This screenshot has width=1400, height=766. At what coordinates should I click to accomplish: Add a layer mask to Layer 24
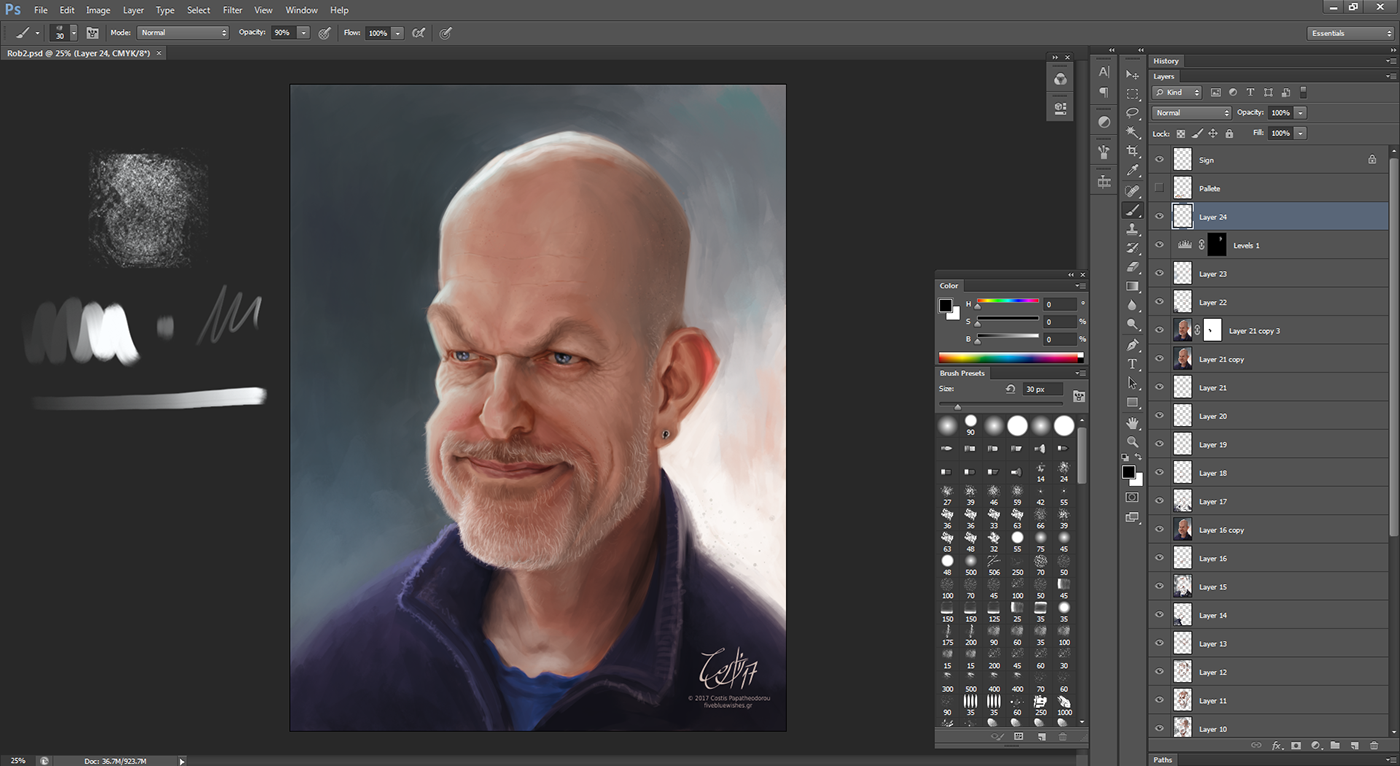click(x=1297, y=745)
